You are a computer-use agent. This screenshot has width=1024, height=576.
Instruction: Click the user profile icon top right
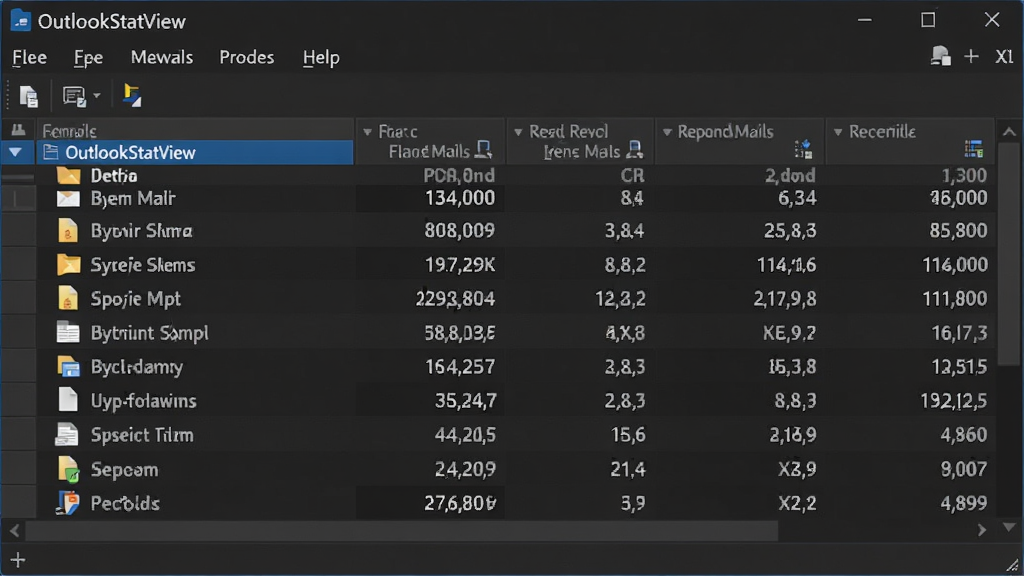pyautogui.click(x=940, y=56)
